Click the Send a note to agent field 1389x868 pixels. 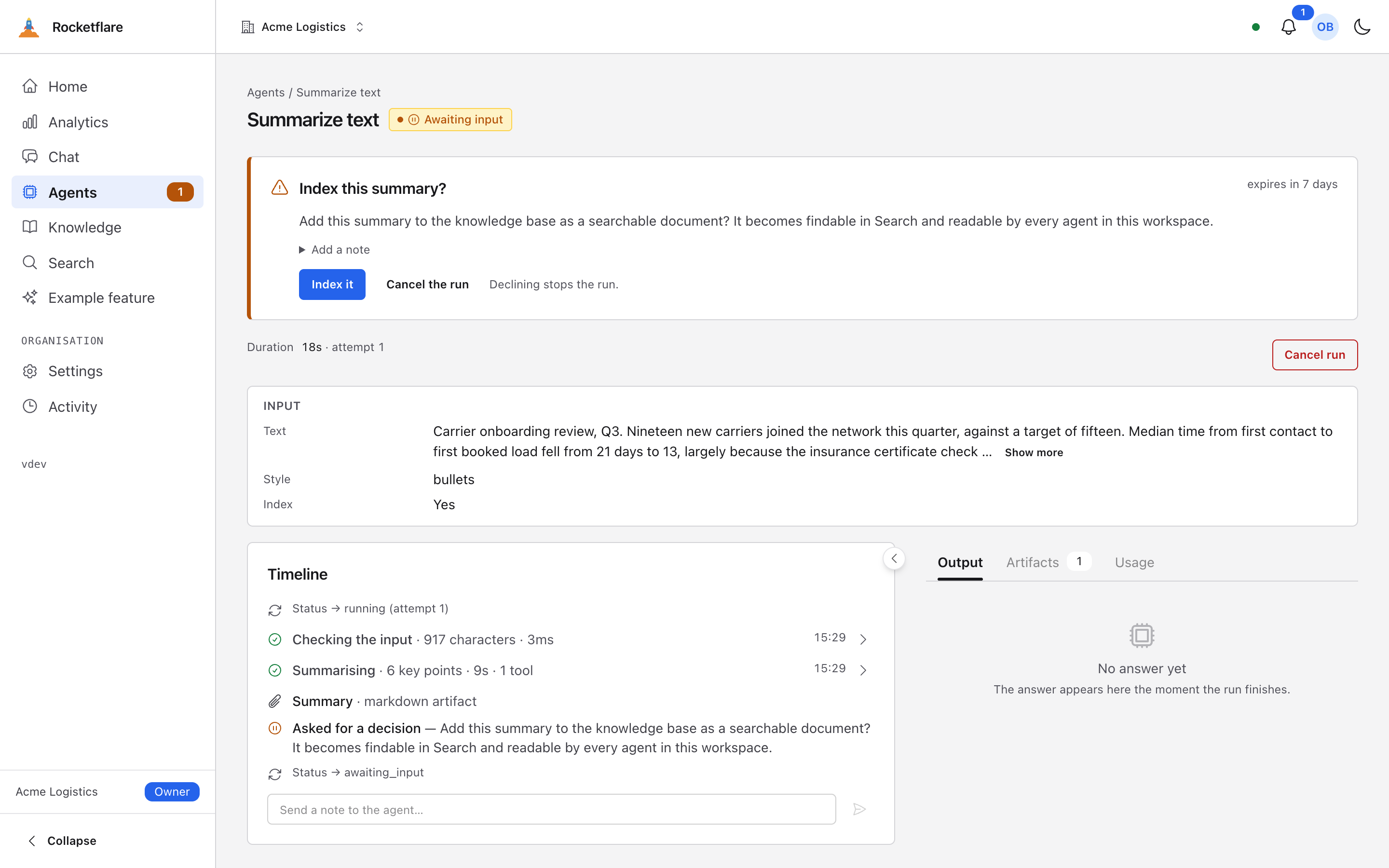(x=551, y=810)
